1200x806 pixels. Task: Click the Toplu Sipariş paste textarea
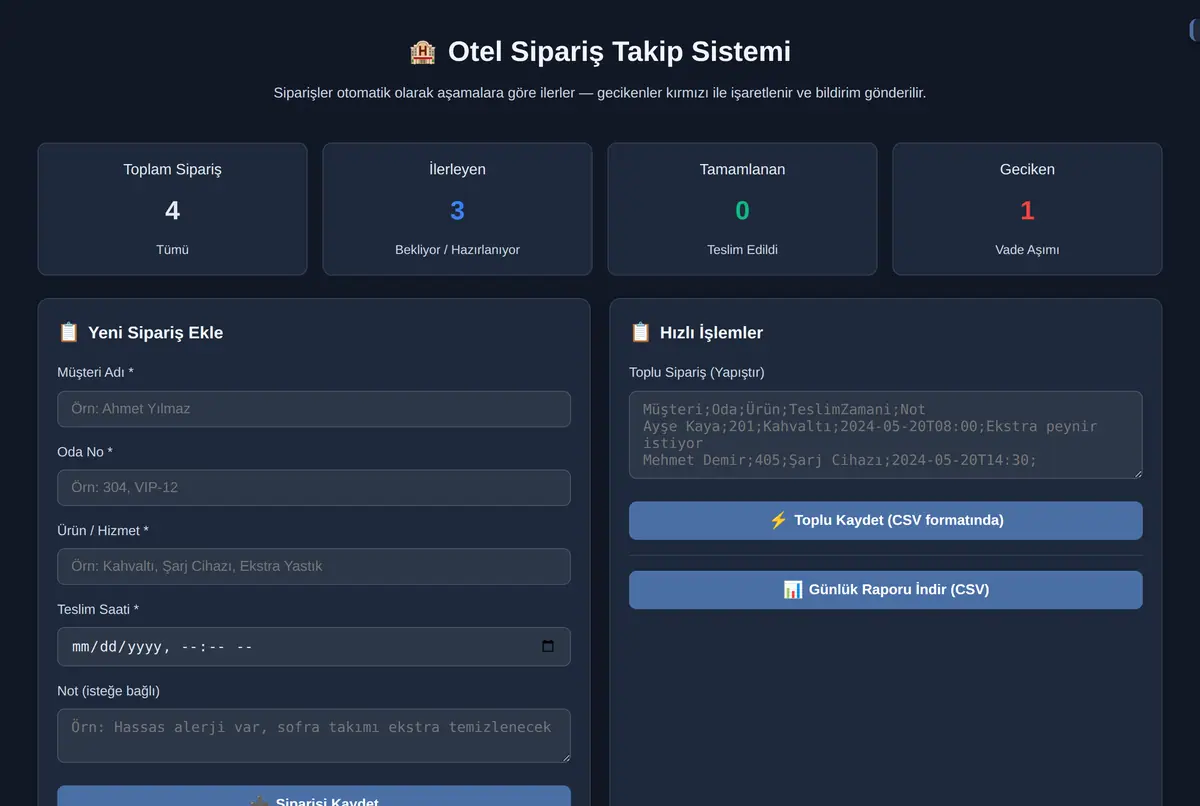886,435
